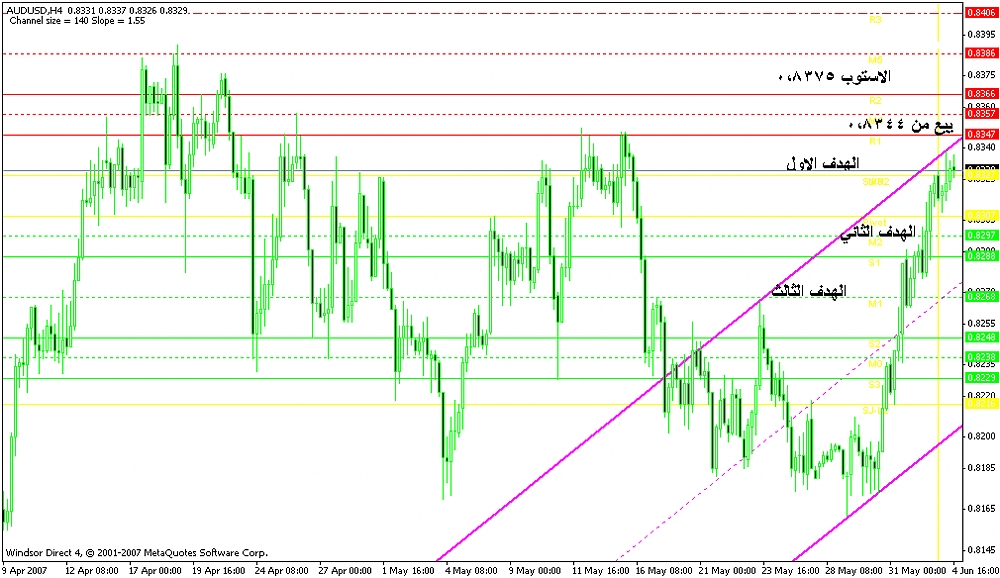Click the 0.8185 price scale value
Screen dimensions: 1000x578
982,467
